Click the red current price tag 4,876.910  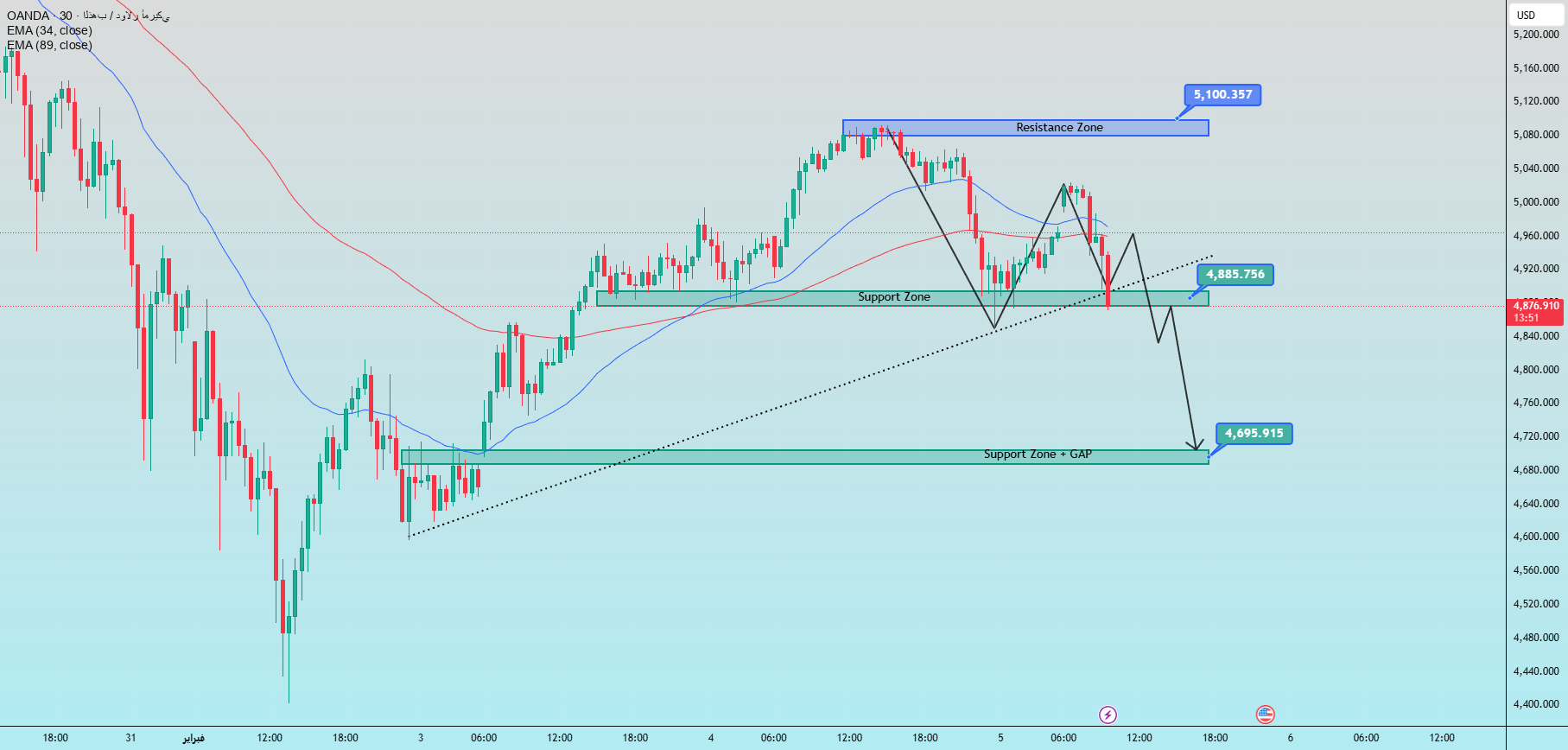tap(1536, 306)
